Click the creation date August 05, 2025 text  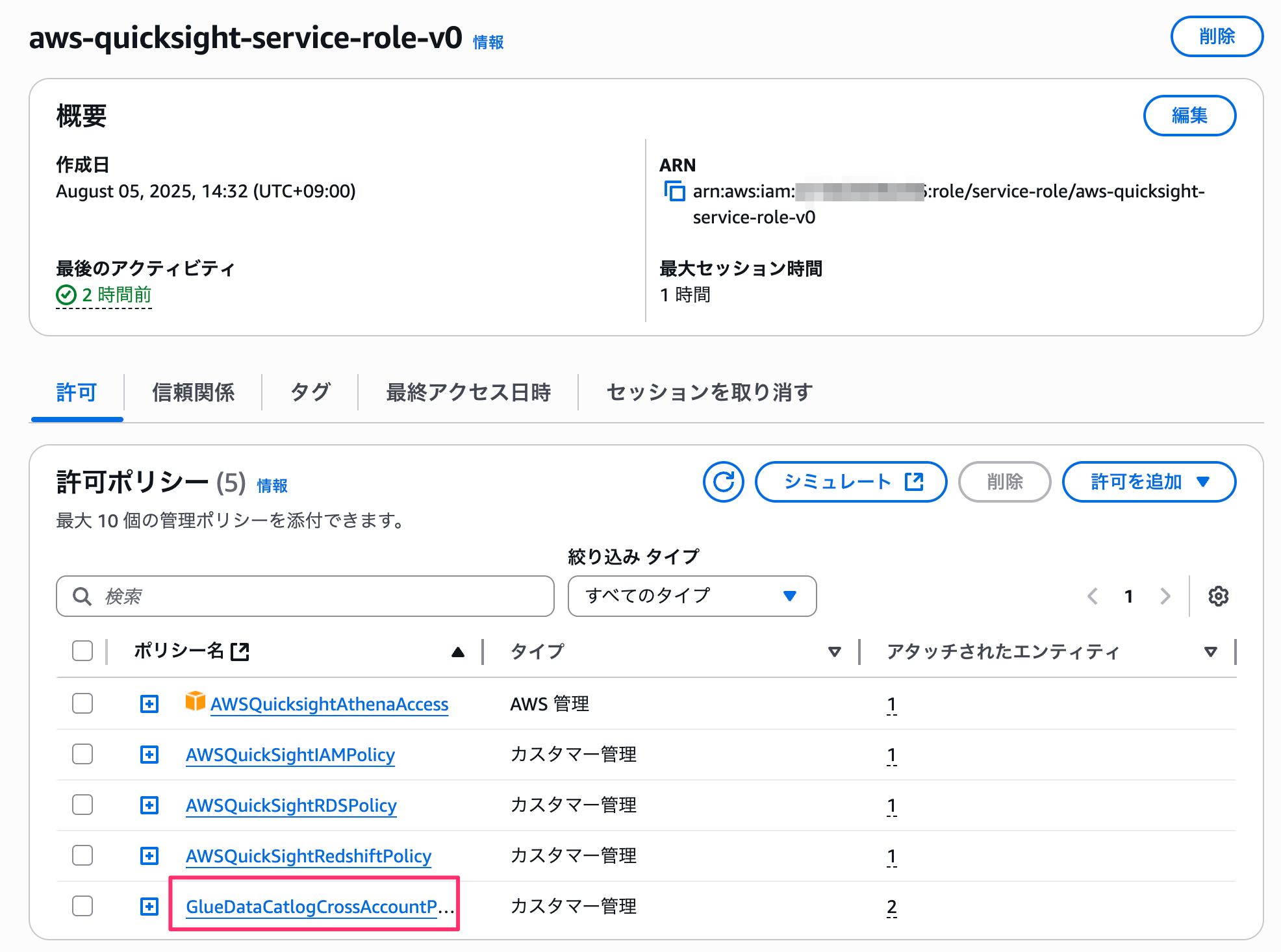click(x=206, y=192)
